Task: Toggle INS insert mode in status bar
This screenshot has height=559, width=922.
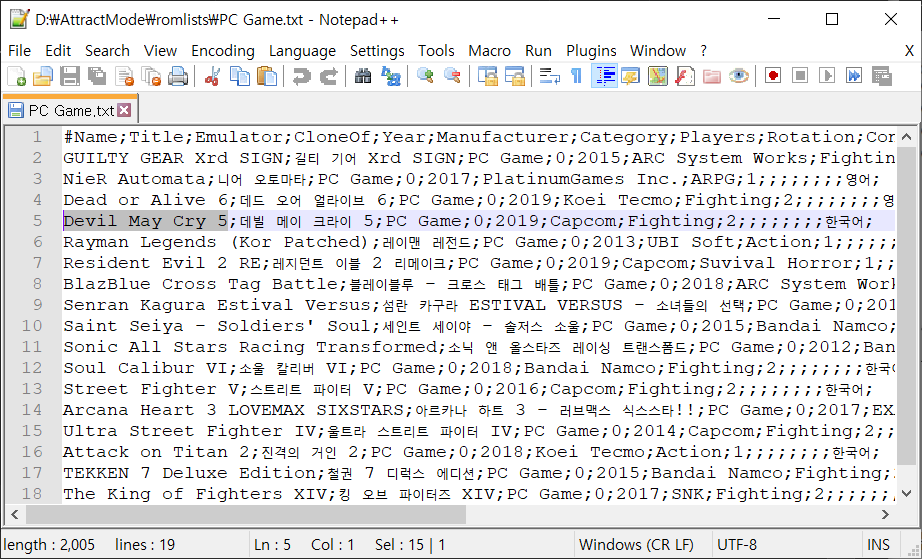Action: [x=878, y=545]
